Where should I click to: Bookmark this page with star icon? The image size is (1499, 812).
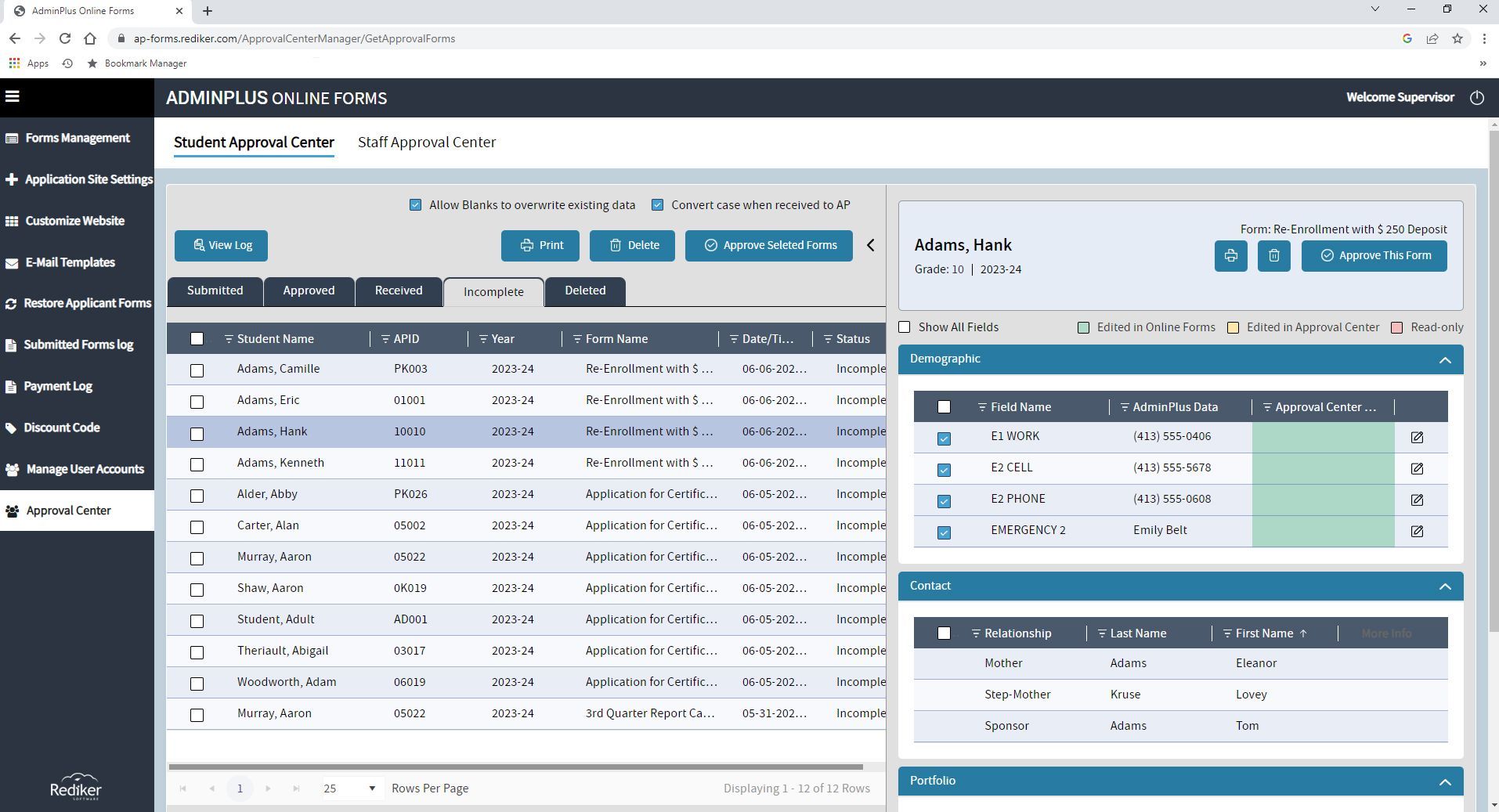click(1457, 38)
